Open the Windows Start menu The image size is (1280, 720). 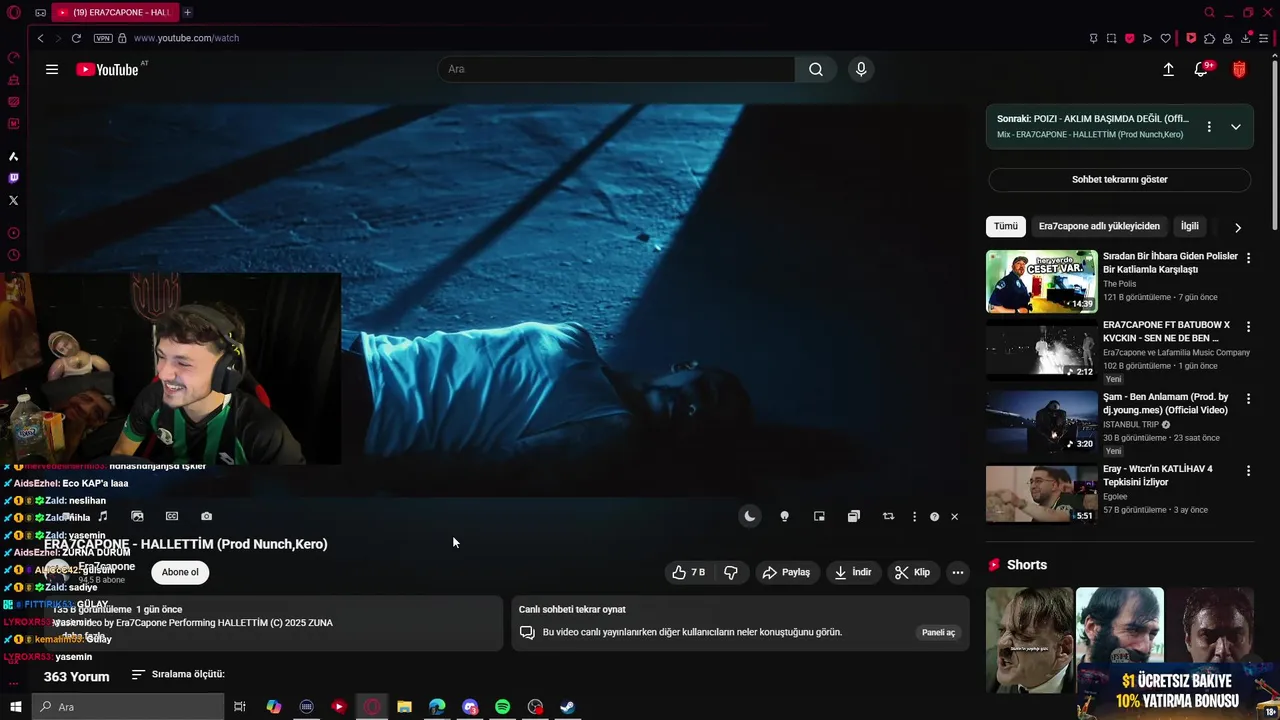coord(15,707)
